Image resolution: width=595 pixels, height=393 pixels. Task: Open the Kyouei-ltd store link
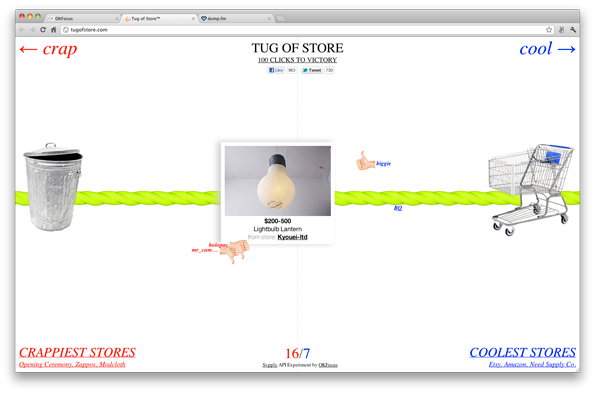click(293, 237)
